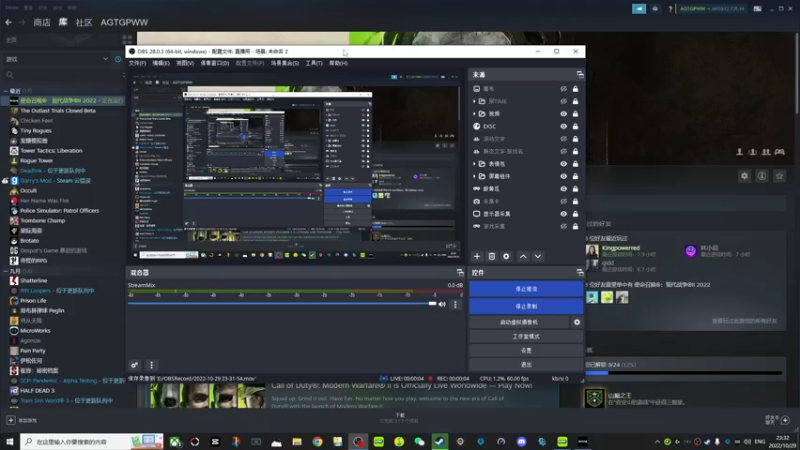Add game to favorites with star icon
This screenshot has width=800, height=450.
click(779, 176)
